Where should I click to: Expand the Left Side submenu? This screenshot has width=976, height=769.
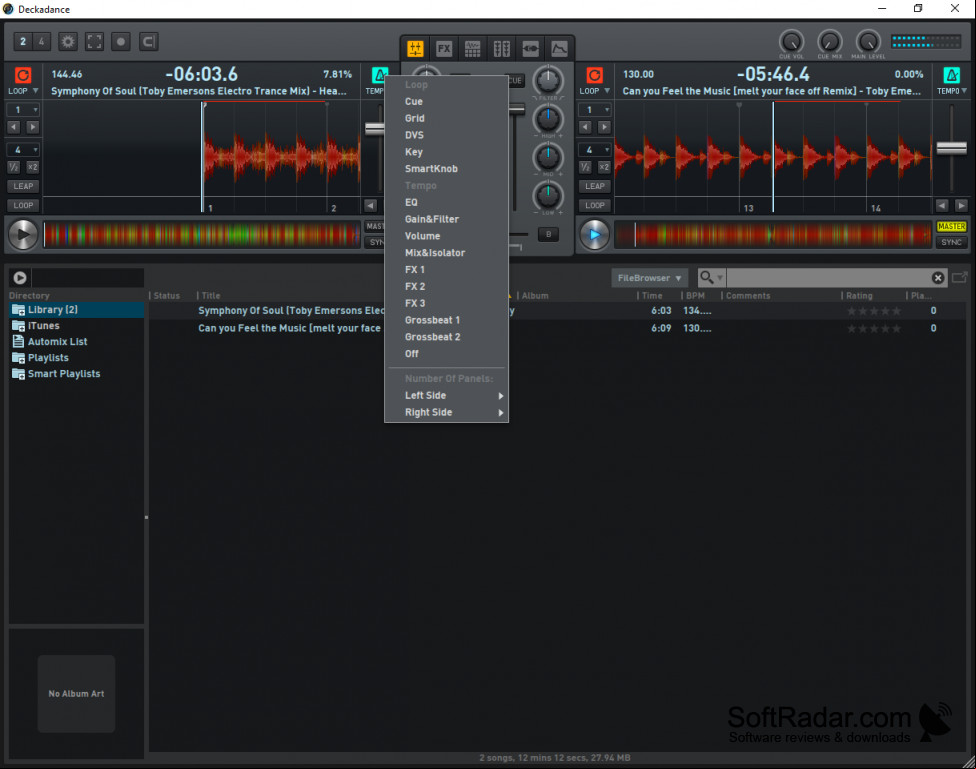click(x=446, y=395)
